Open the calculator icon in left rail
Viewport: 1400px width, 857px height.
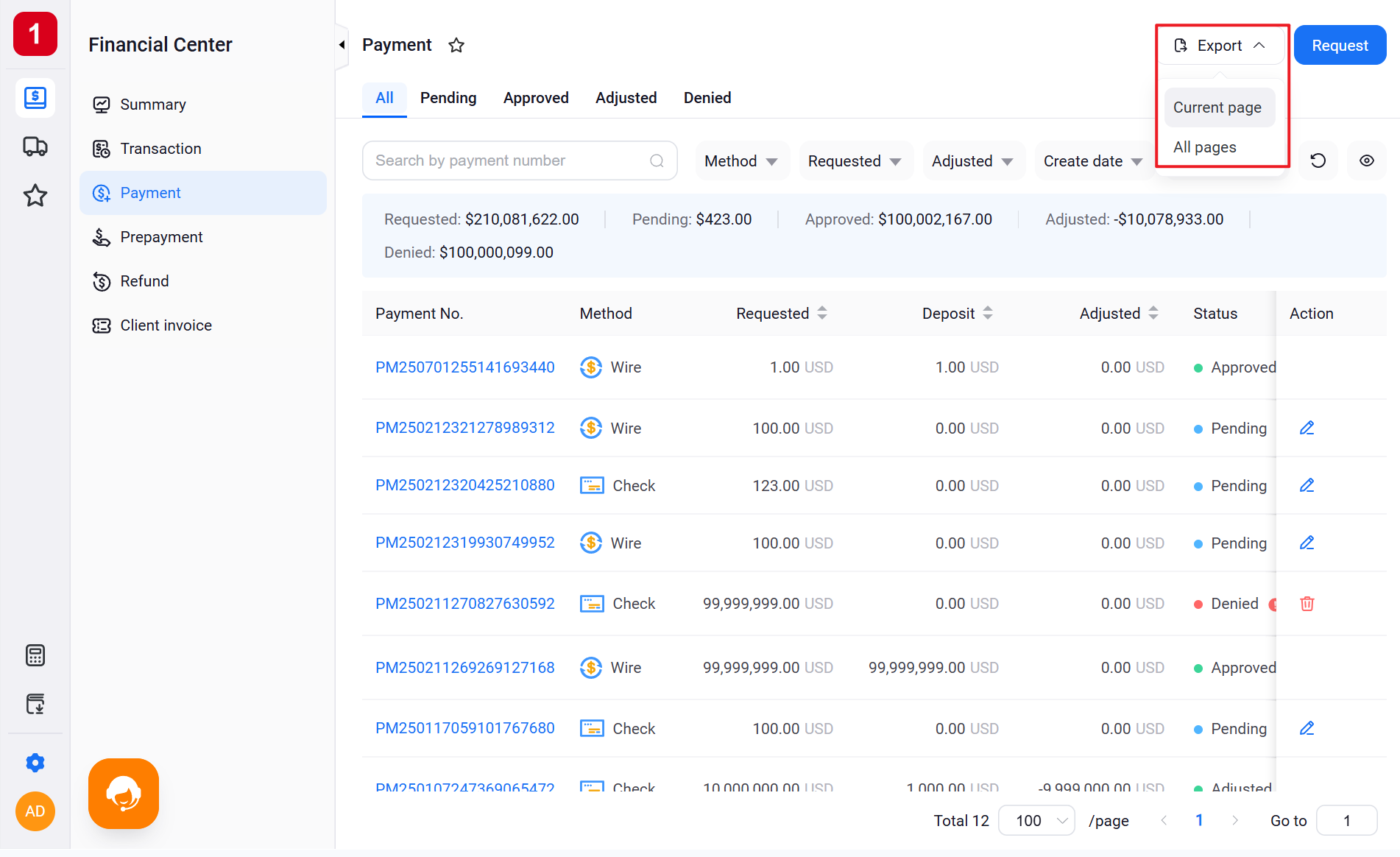tap(35, 655)
